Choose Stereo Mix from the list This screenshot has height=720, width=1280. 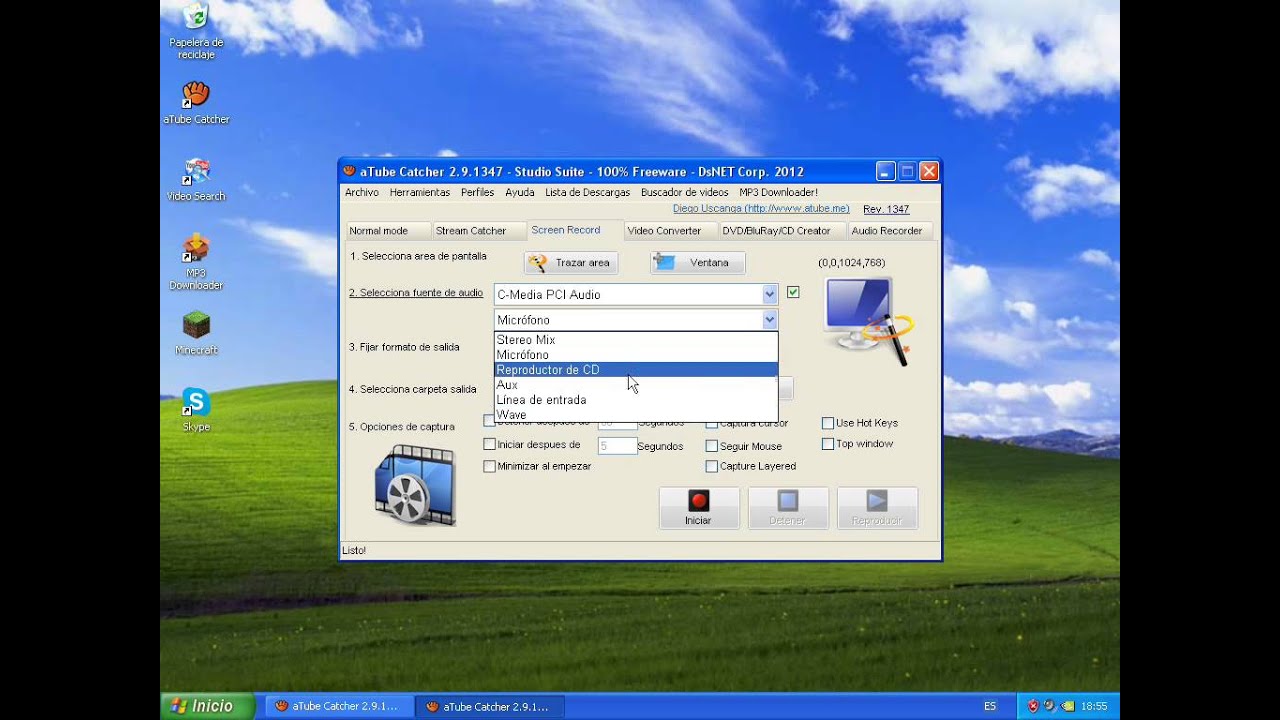pos(636,340)
